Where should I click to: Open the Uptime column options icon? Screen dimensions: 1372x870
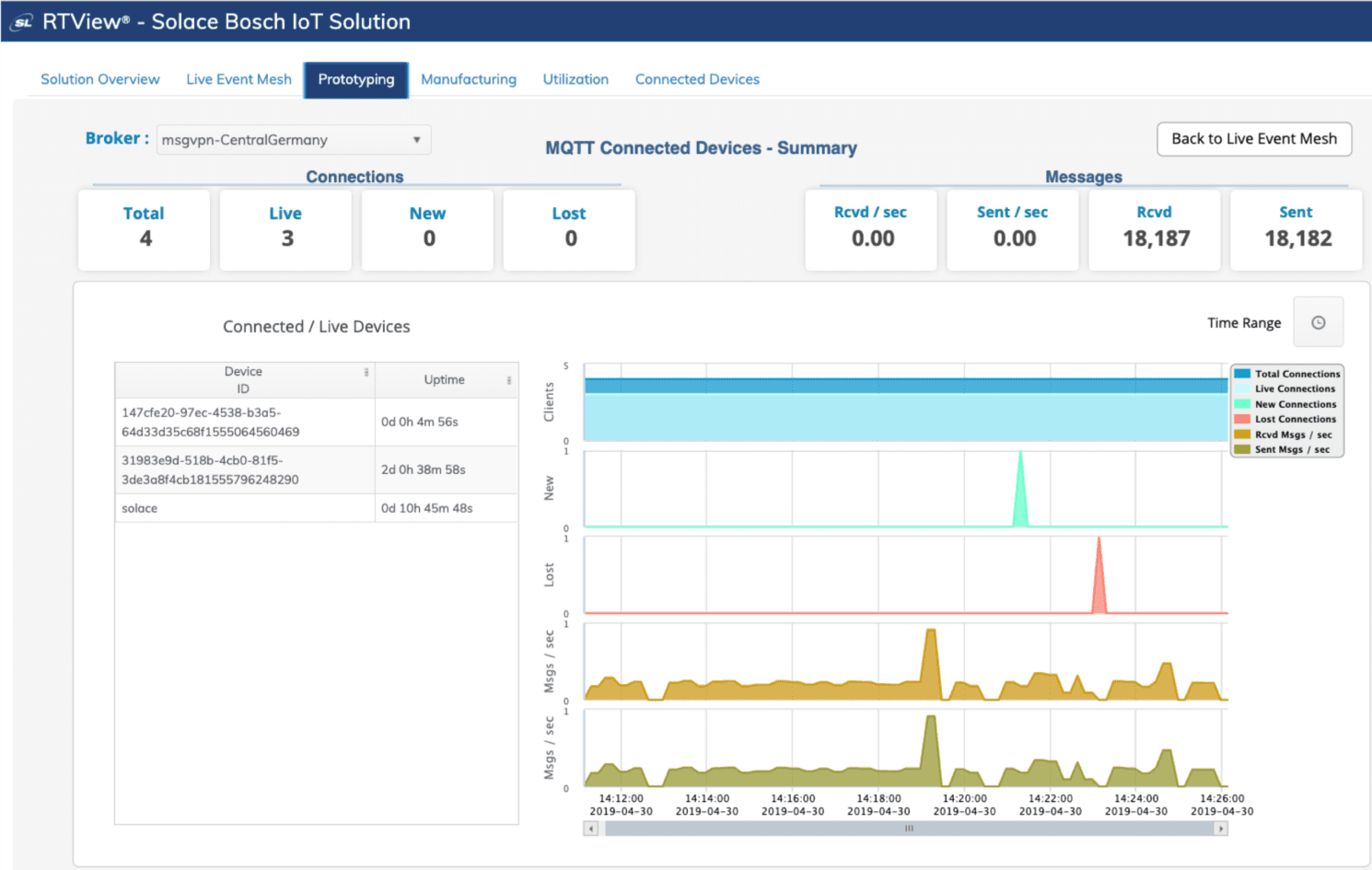coord(509,378)
